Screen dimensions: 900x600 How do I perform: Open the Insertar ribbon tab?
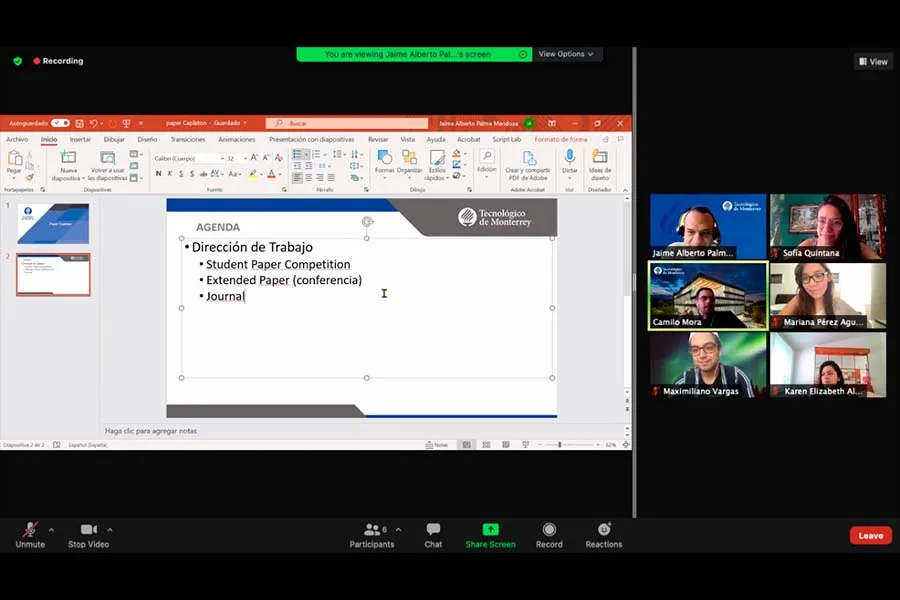(x=80, y=140)
